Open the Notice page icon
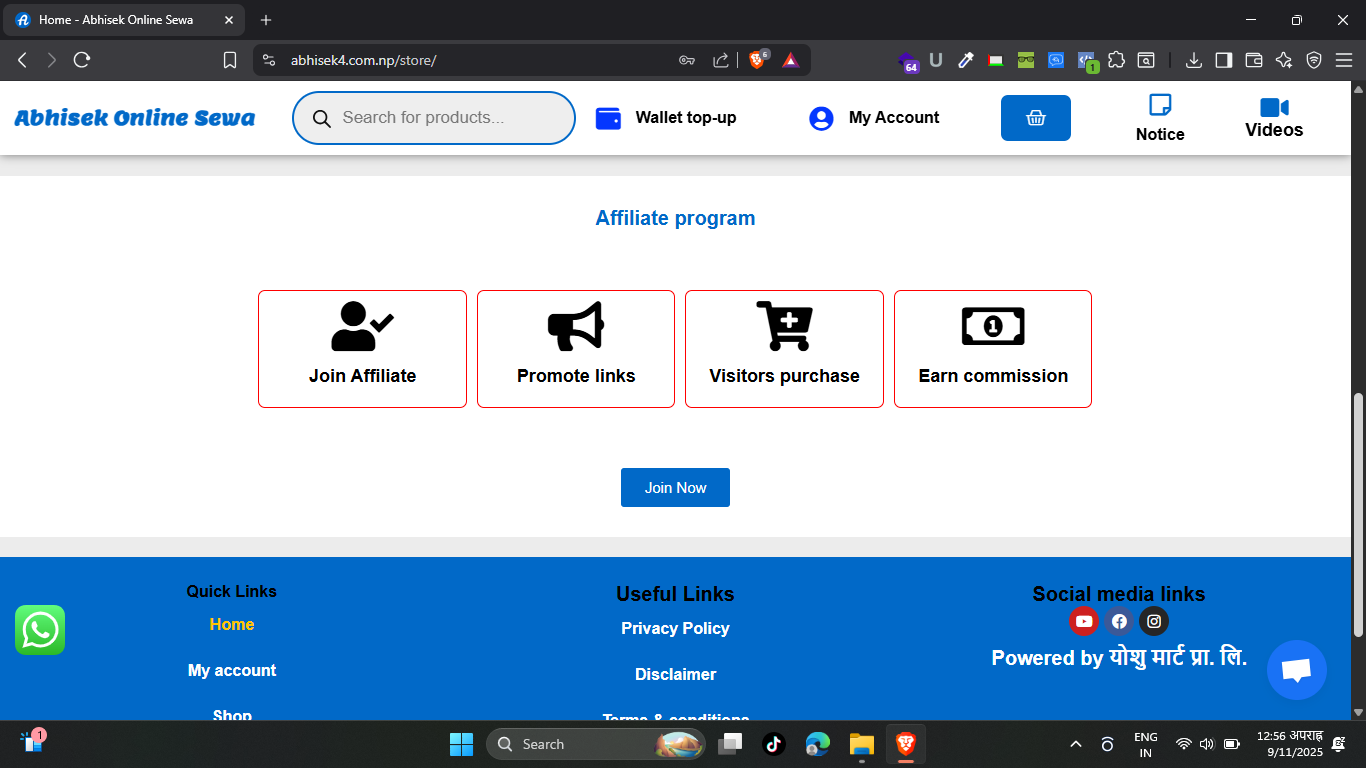 pos(1160,105)
